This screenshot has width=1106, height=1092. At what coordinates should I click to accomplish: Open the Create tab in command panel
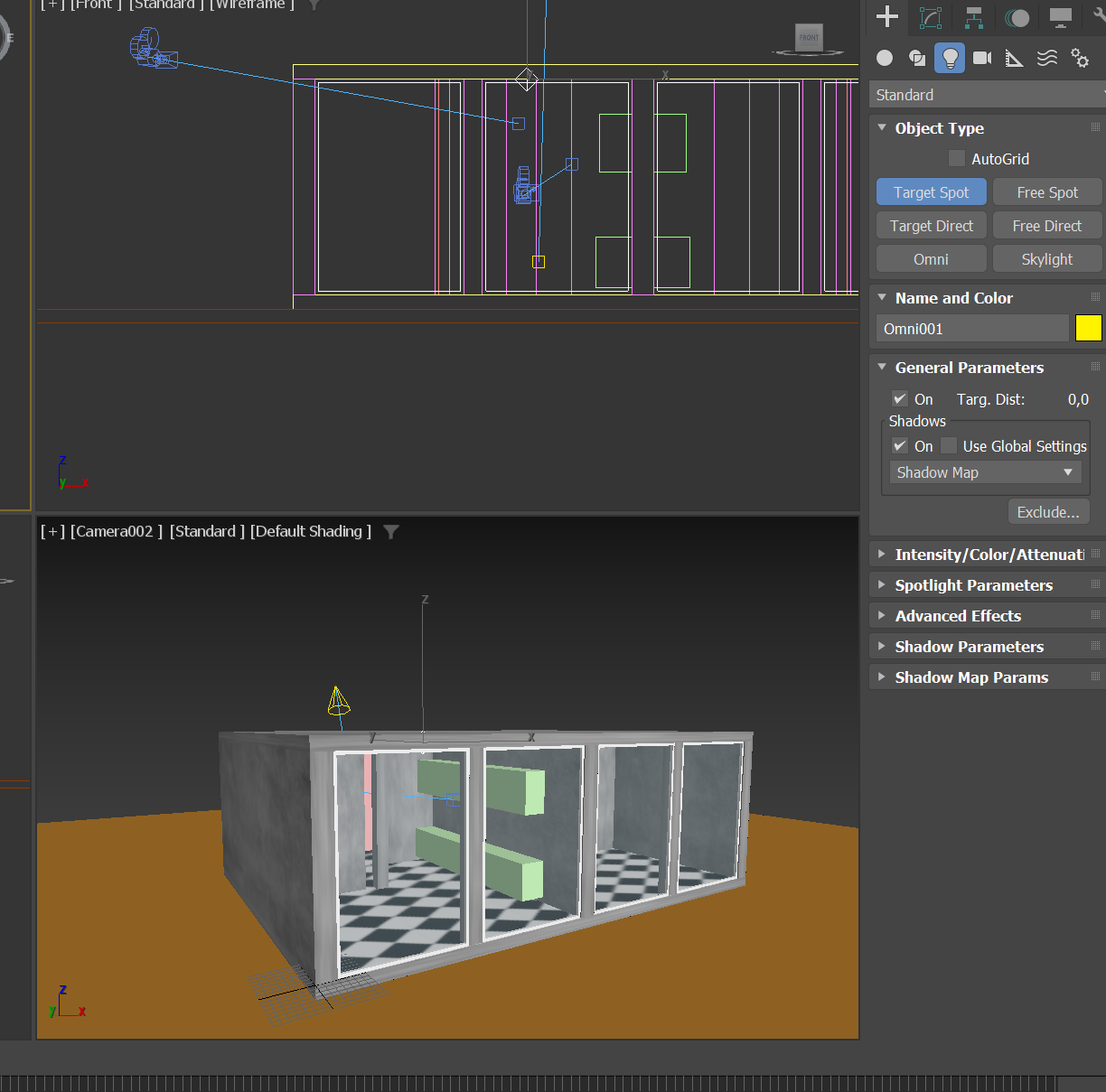pos(887,16)
